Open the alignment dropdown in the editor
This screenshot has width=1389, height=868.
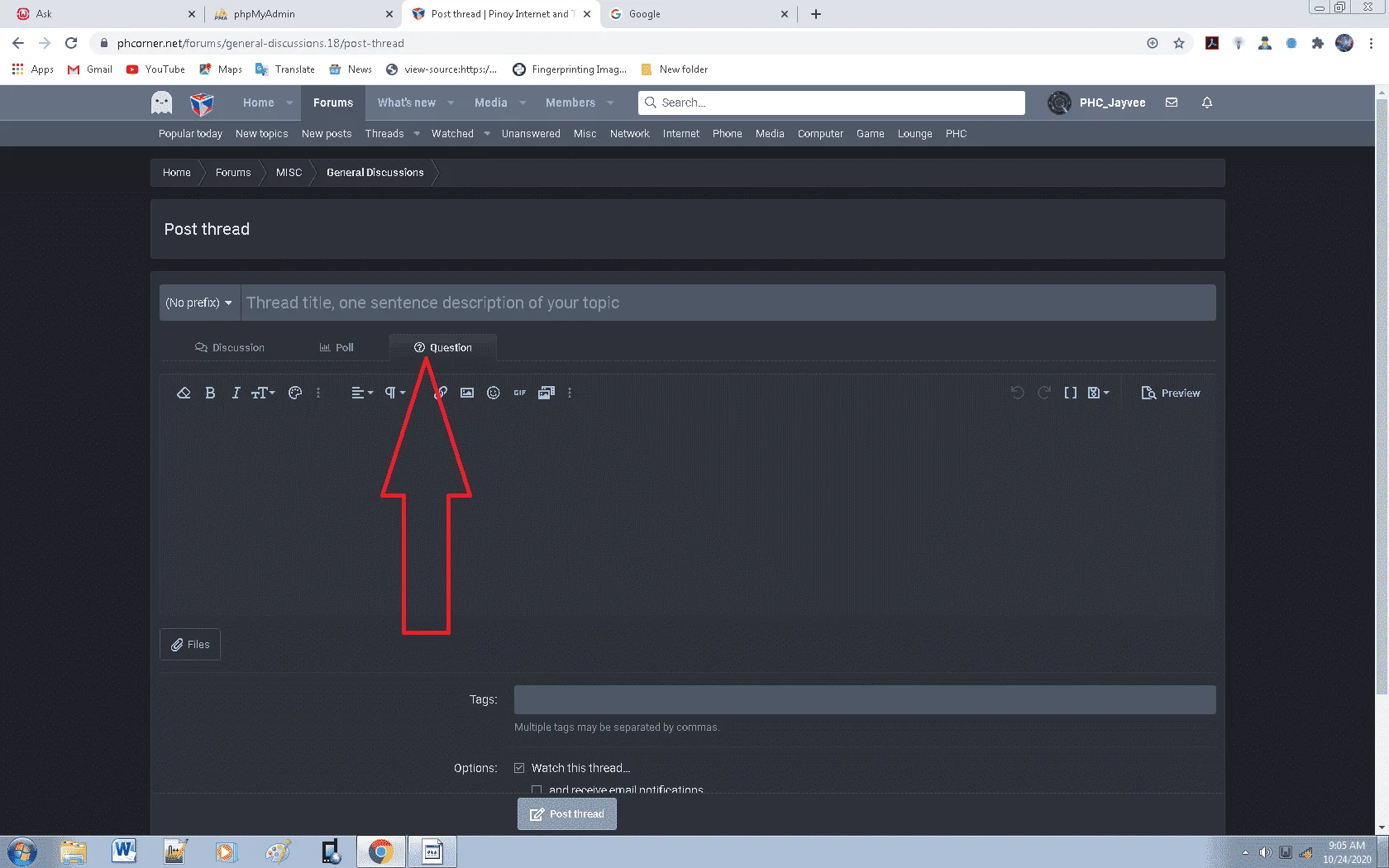pos(362,393)
